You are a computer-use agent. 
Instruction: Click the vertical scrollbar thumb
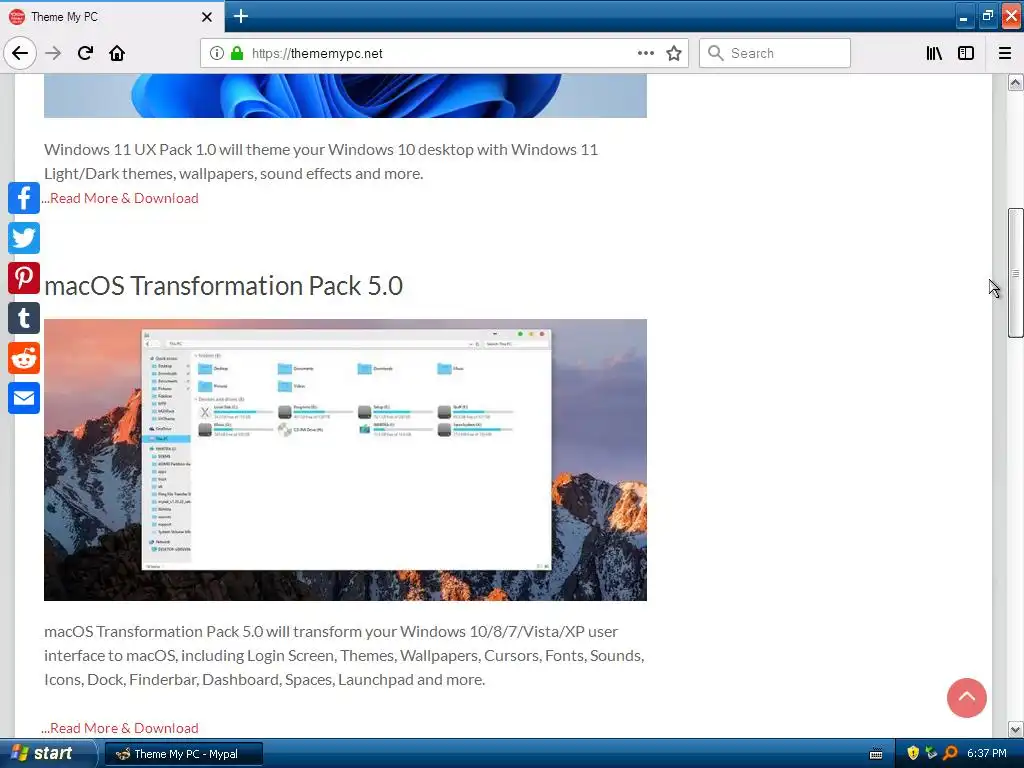1015,272
